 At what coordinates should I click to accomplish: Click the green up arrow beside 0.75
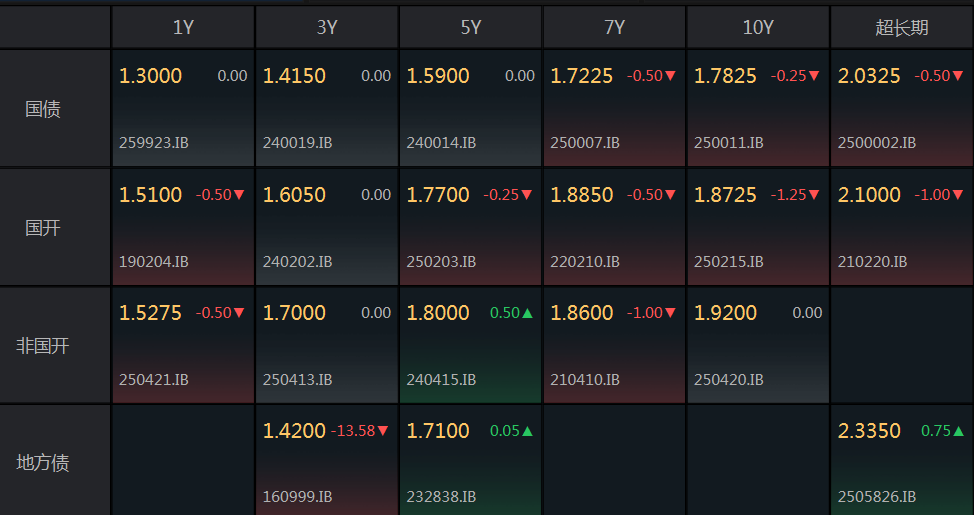(x=958, y=431)
